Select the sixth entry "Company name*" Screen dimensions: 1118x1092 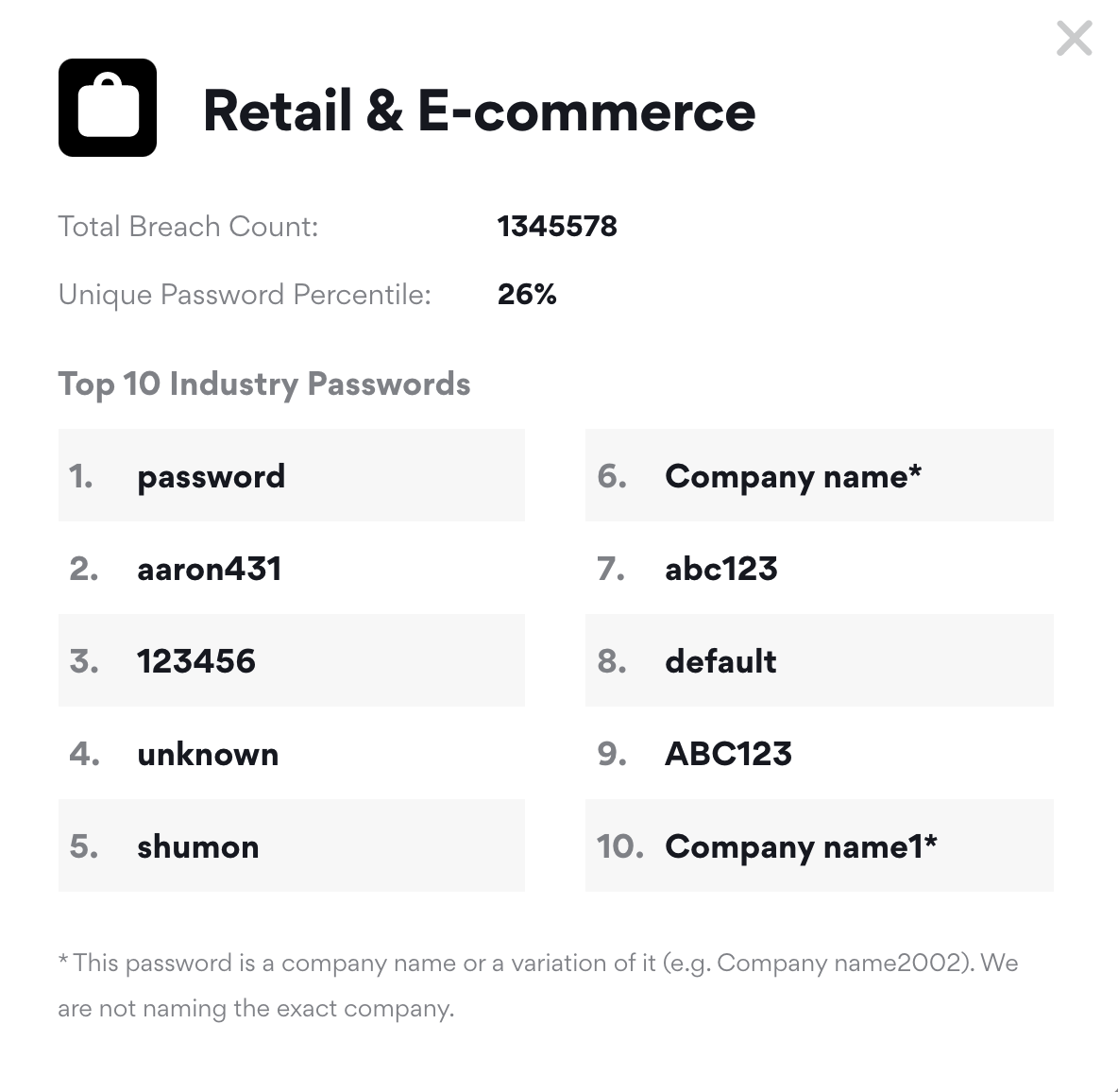pos(793,476)
